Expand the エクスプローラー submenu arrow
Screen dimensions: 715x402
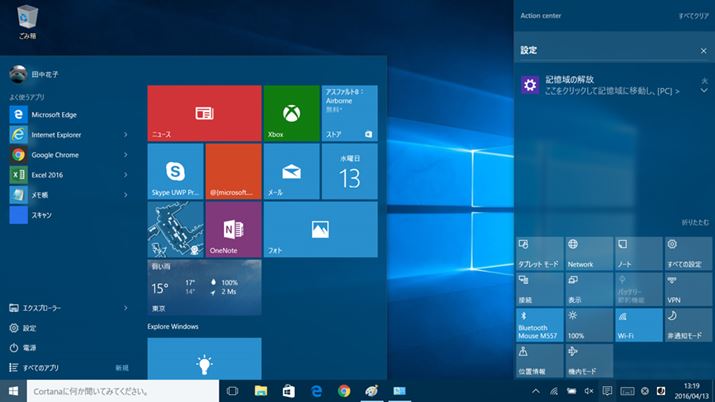(x=126, y=308)
